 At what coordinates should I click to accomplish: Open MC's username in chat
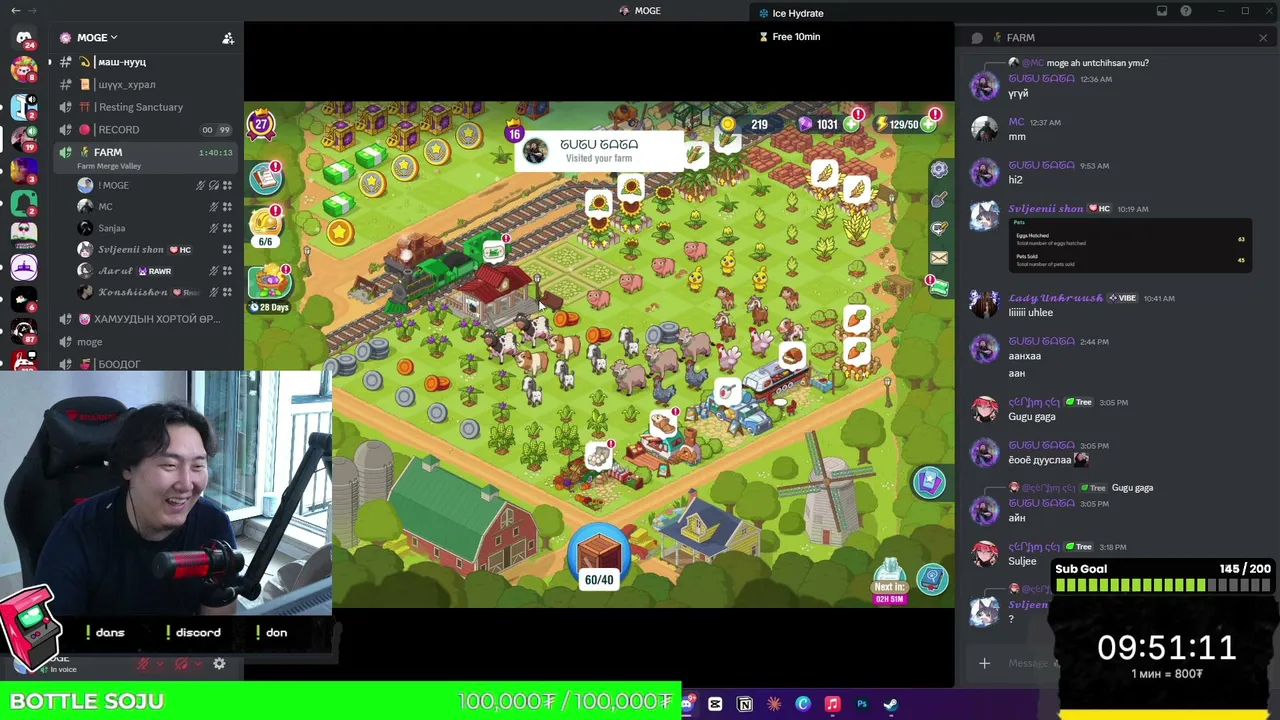pos(1016,122)
